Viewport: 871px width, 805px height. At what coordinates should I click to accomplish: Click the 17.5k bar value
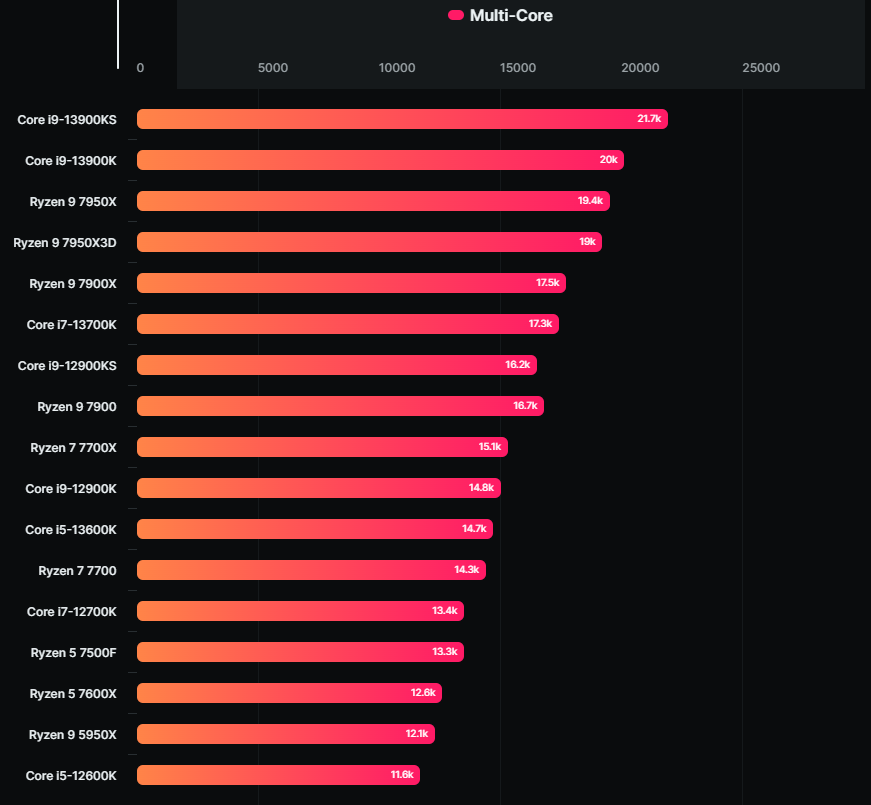coord(547,283)
